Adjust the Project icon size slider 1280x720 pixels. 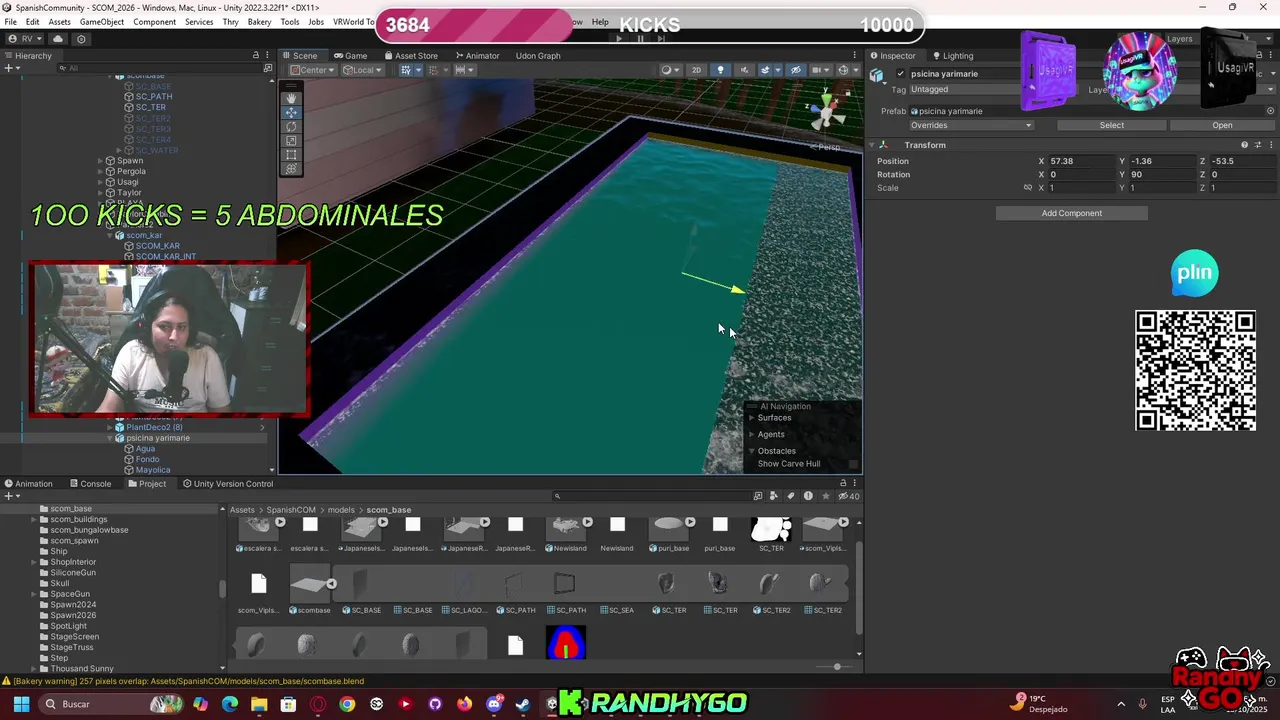tap(837, 667)
